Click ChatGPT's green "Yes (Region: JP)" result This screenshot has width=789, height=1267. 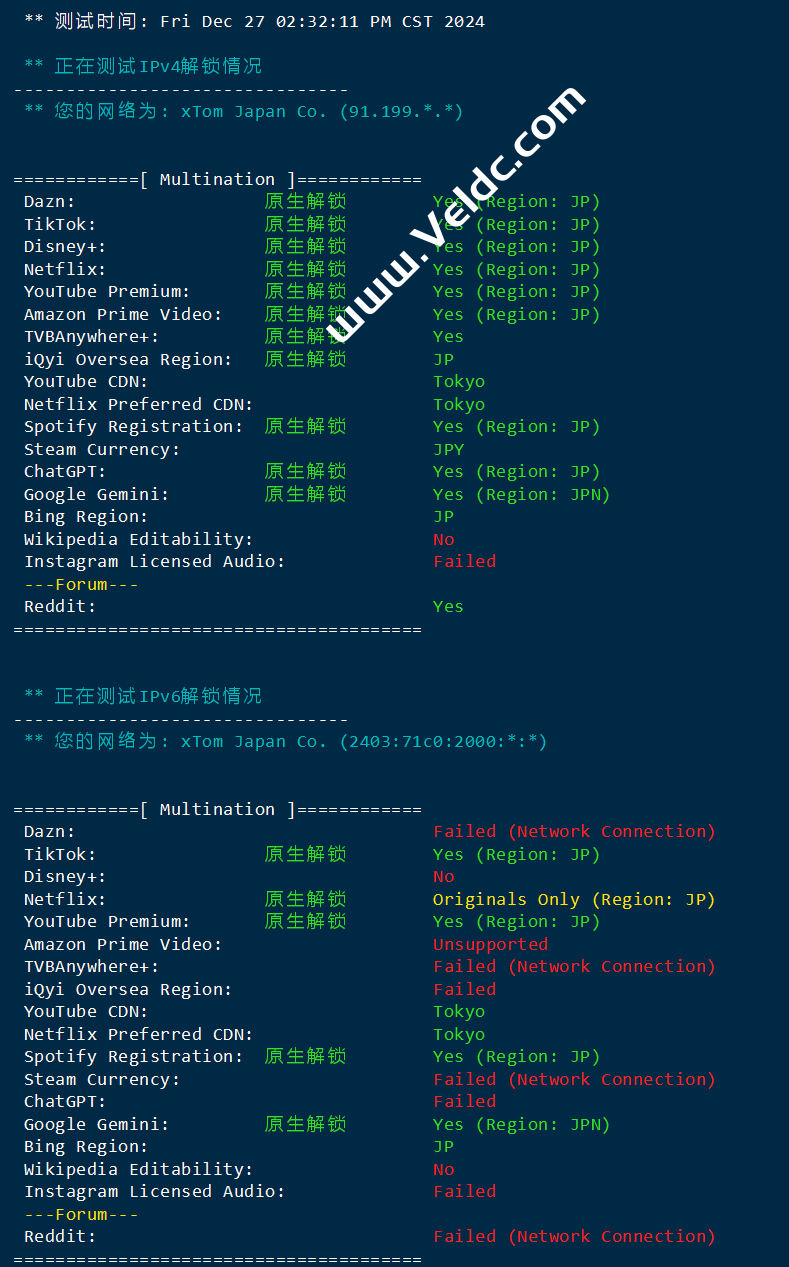pos(516,472)
